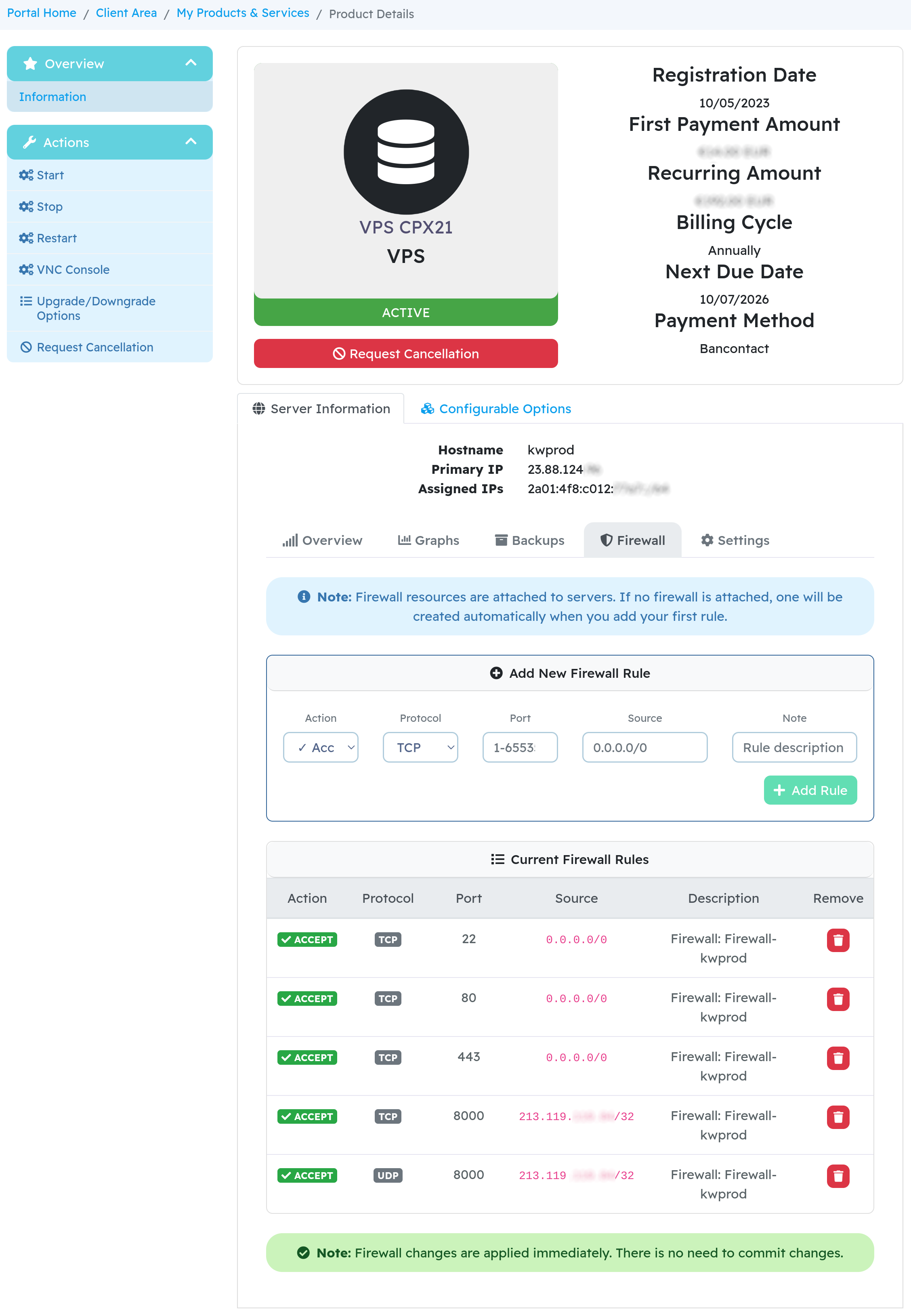Screen dimensions: 911x1316
Task: Switch to the Server Information tab
Action: pos(321,409)
